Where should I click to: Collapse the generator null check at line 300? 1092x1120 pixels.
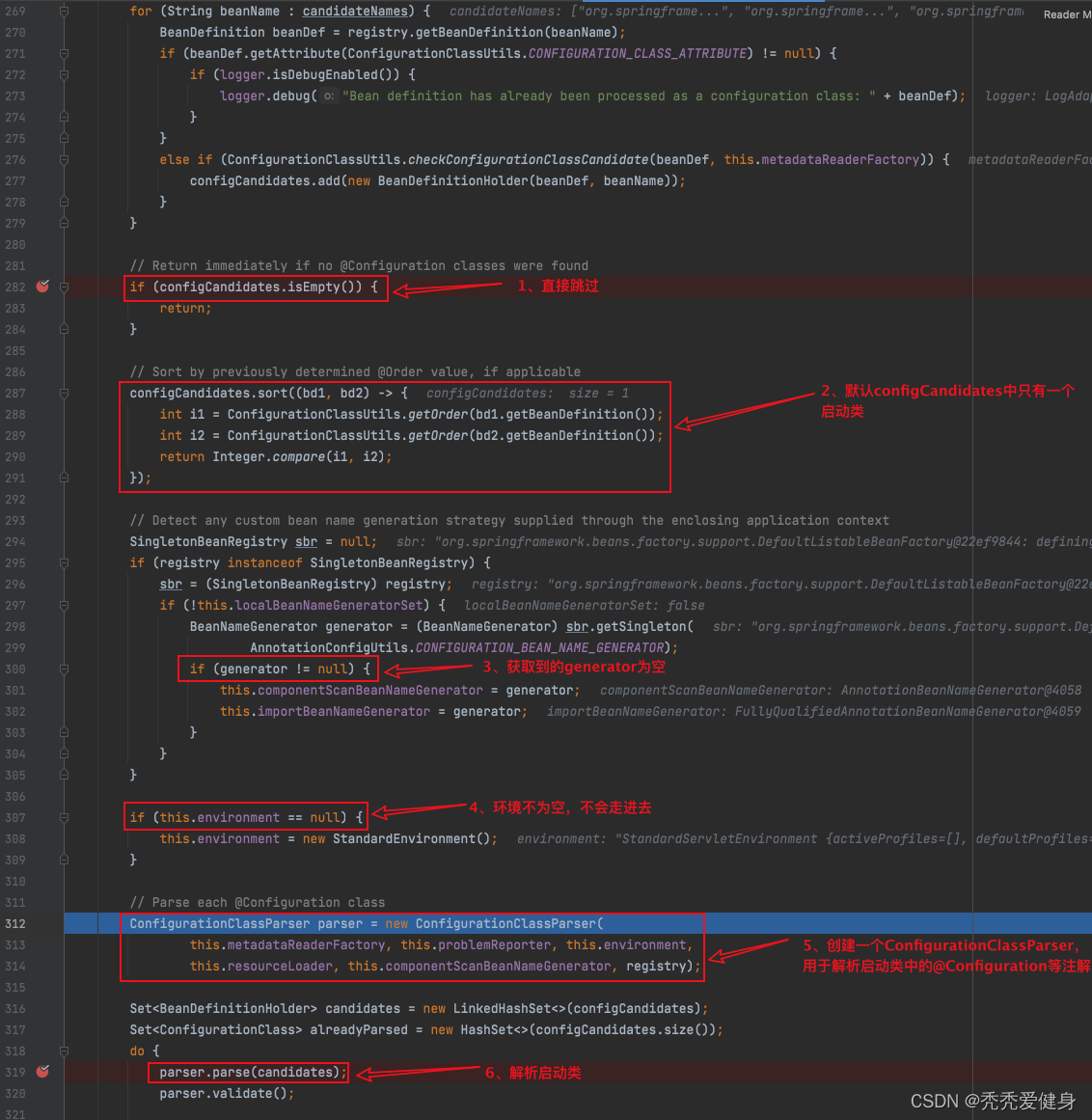(x=65, y=669)
